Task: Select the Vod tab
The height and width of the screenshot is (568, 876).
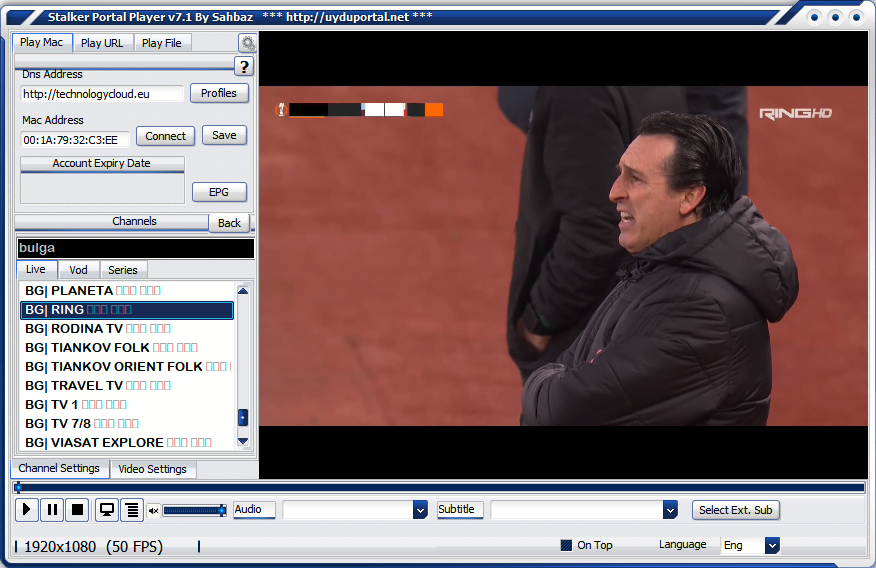Action: (x=78, y=270)
